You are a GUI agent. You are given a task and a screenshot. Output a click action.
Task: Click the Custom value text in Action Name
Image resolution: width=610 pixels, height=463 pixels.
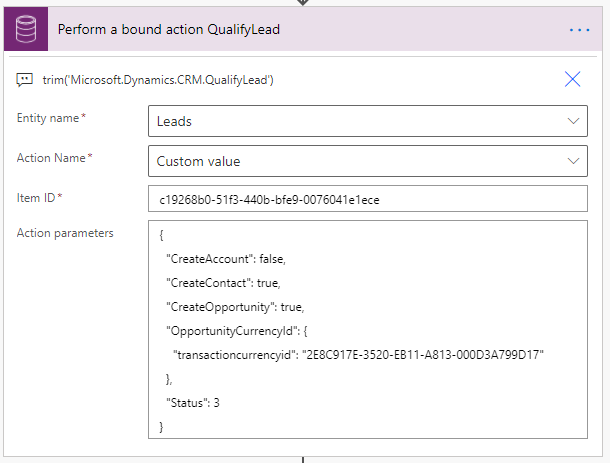click(x=198, y=160)
